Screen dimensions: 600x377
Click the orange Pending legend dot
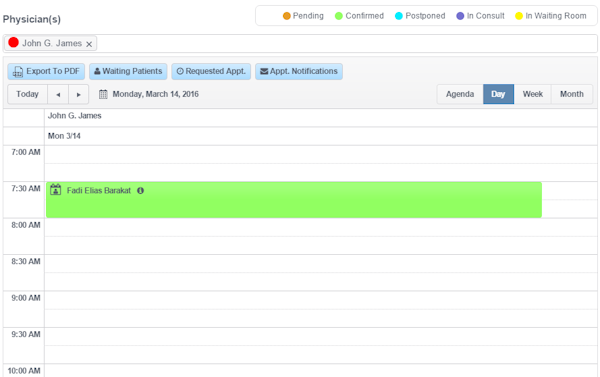pos(287,16)
